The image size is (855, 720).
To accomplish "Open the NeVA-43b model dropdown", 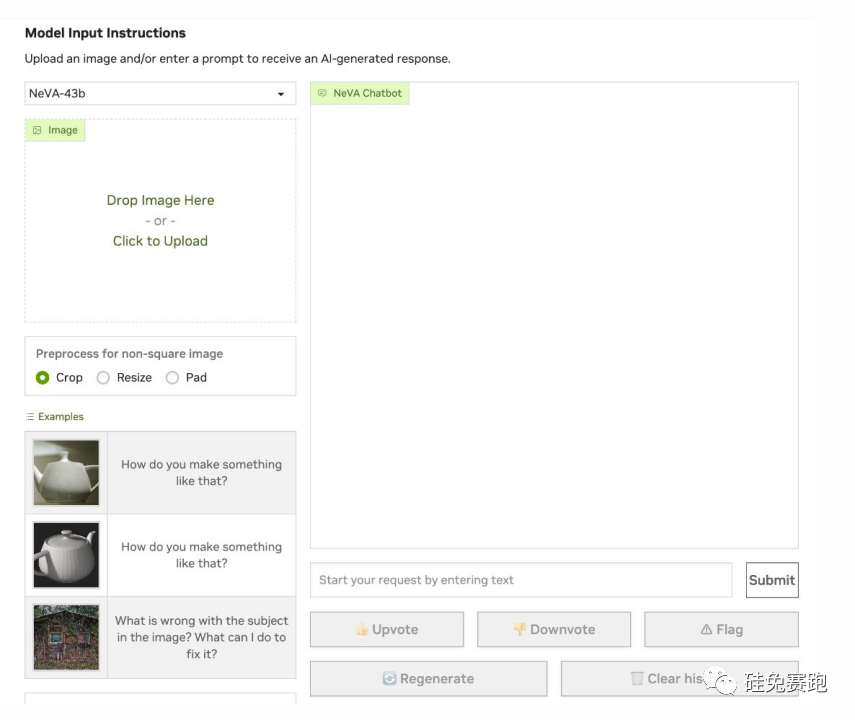I will 160,94.
